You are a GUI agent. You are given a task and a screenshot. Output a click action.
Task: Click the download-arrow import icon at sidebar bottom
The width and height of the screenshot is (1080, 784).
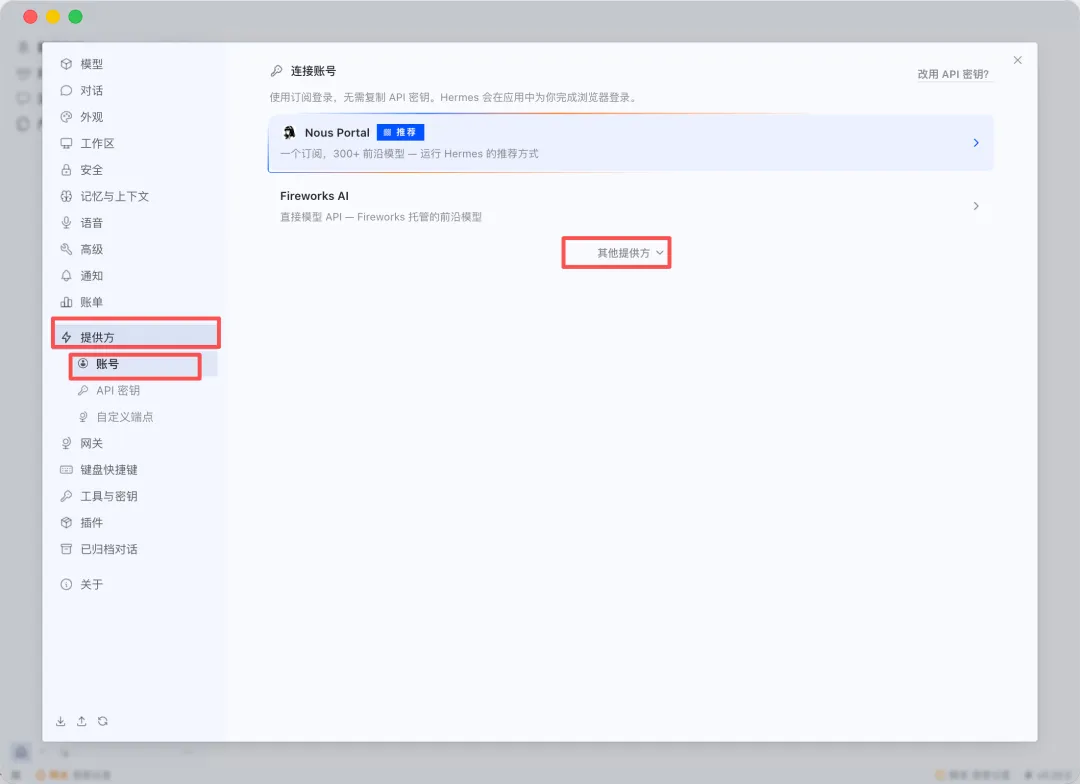61,721
